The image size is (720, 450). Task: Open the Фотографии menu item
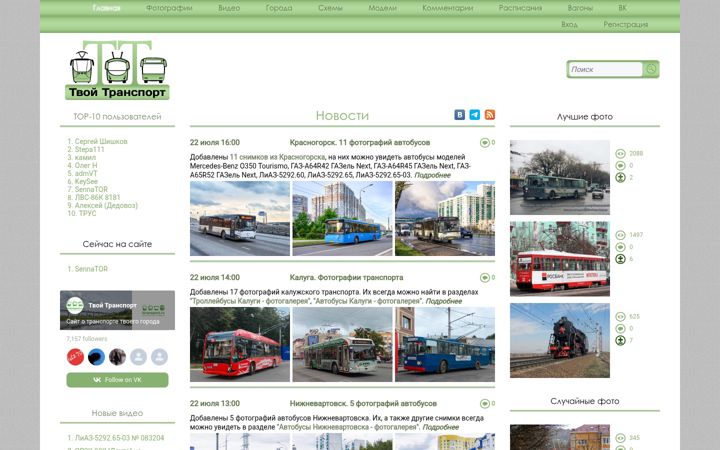[x=169, y=8]
